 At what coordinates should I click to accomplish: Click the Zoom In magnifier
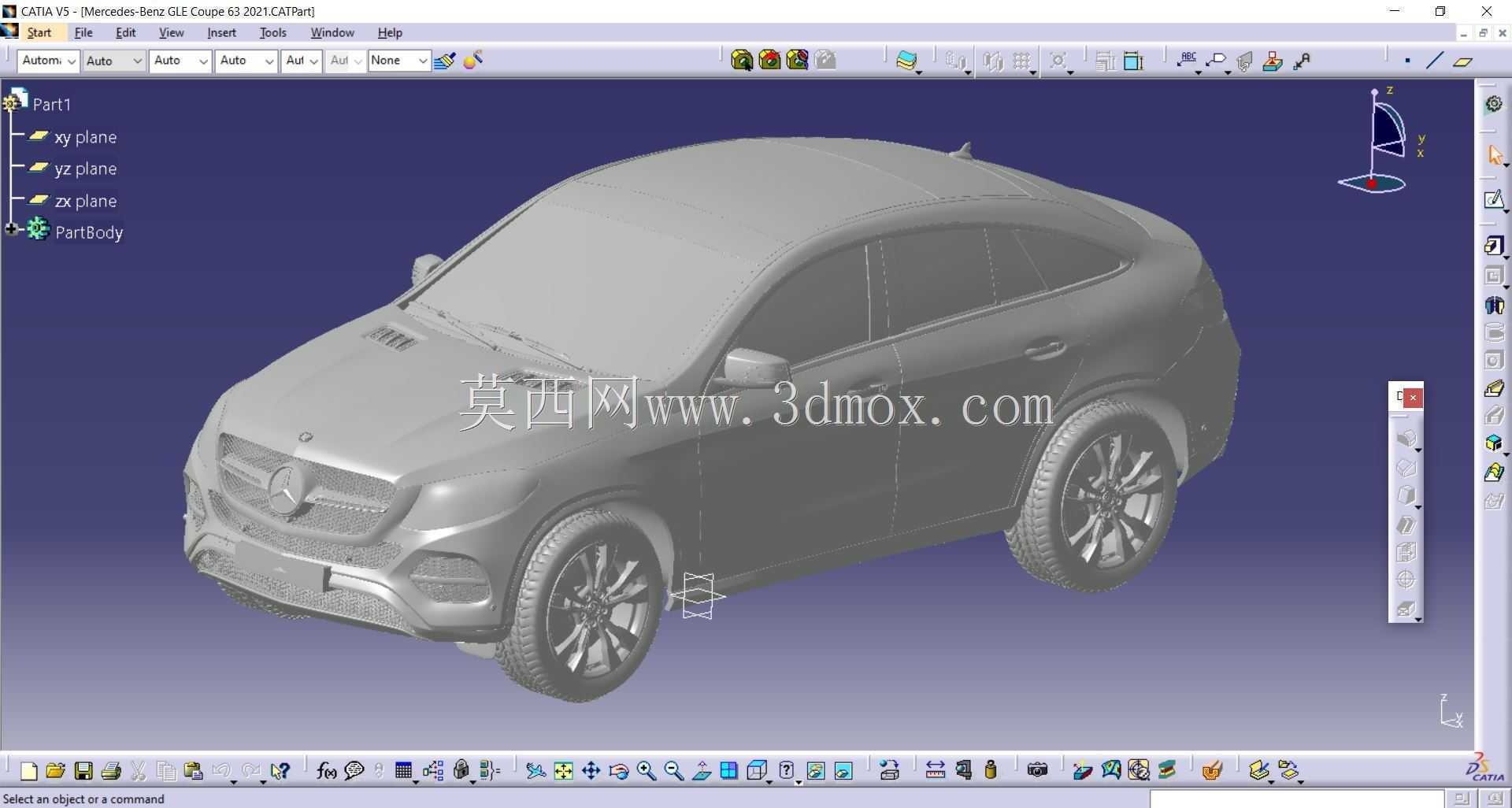[647, 771]
